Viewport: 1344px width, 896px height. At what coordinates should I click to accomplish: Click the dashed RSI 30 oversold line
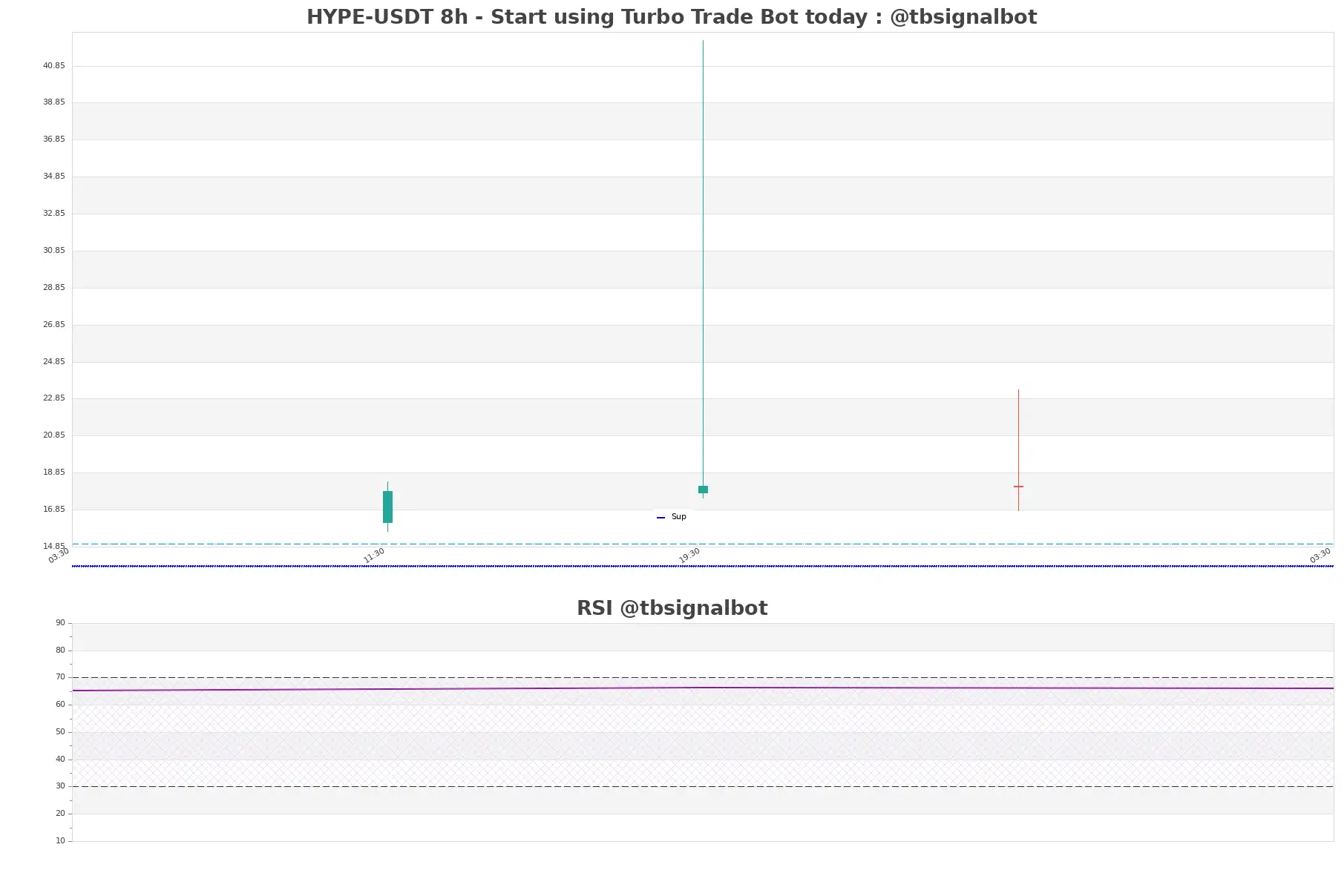pos(703,786)
